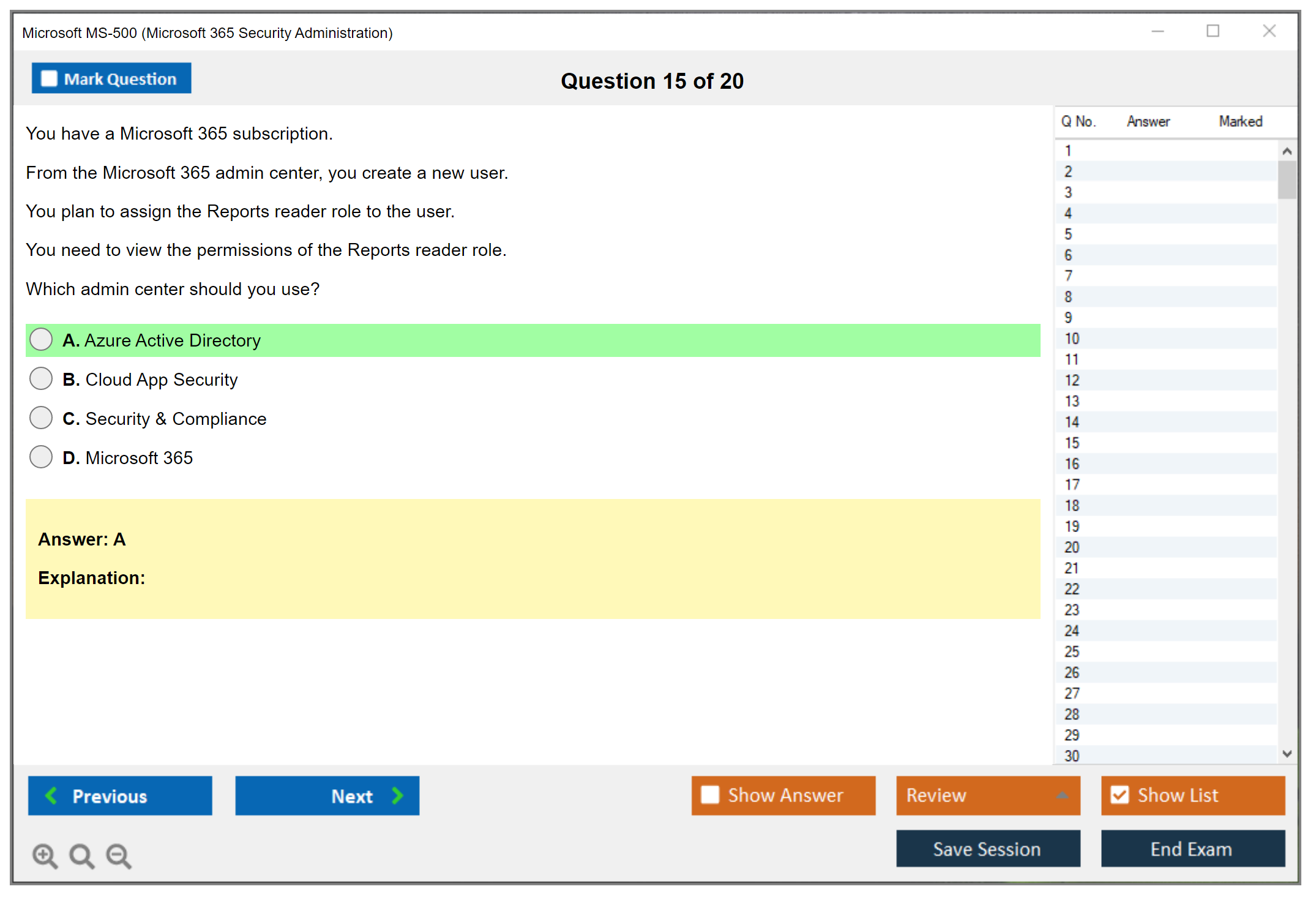
Task: Click the zoom out magnifier icon
Action: 119,855
